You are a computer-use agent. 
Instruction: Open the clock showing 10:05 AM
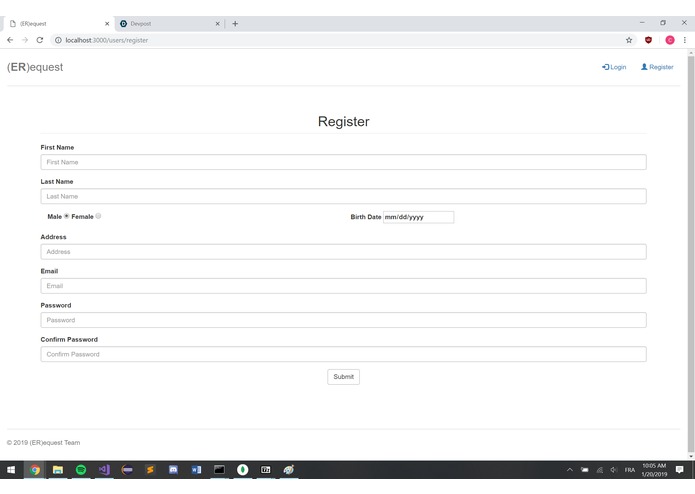click(x=654, y=470)
